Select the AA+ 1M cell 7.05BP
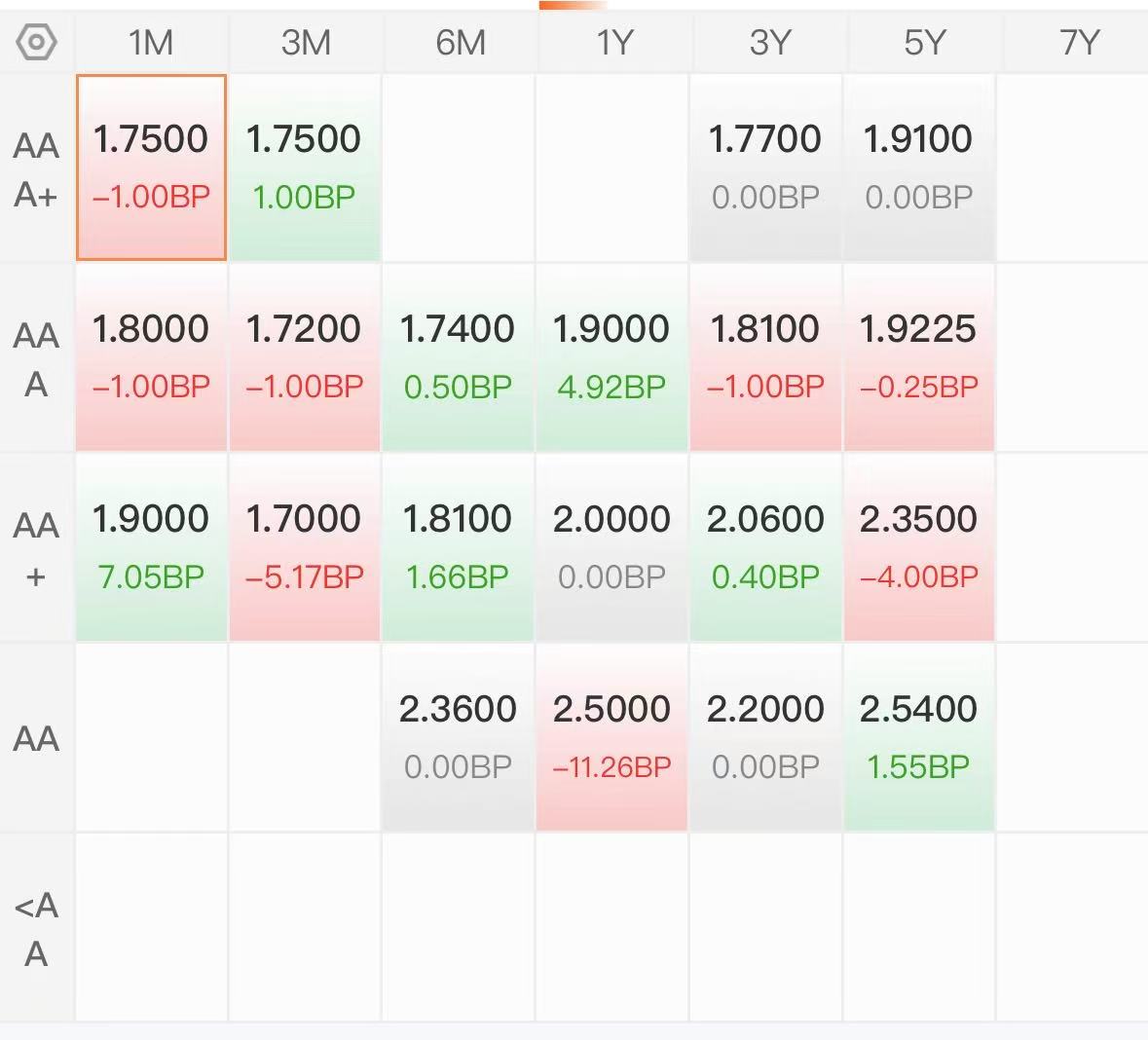The image size is (1148, 1040). coord(151,547)
